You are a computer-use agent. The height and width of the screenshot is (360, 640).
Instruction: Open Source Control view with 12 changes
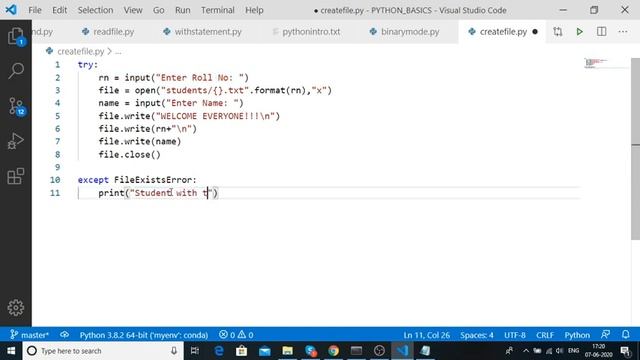coord(16,106)
